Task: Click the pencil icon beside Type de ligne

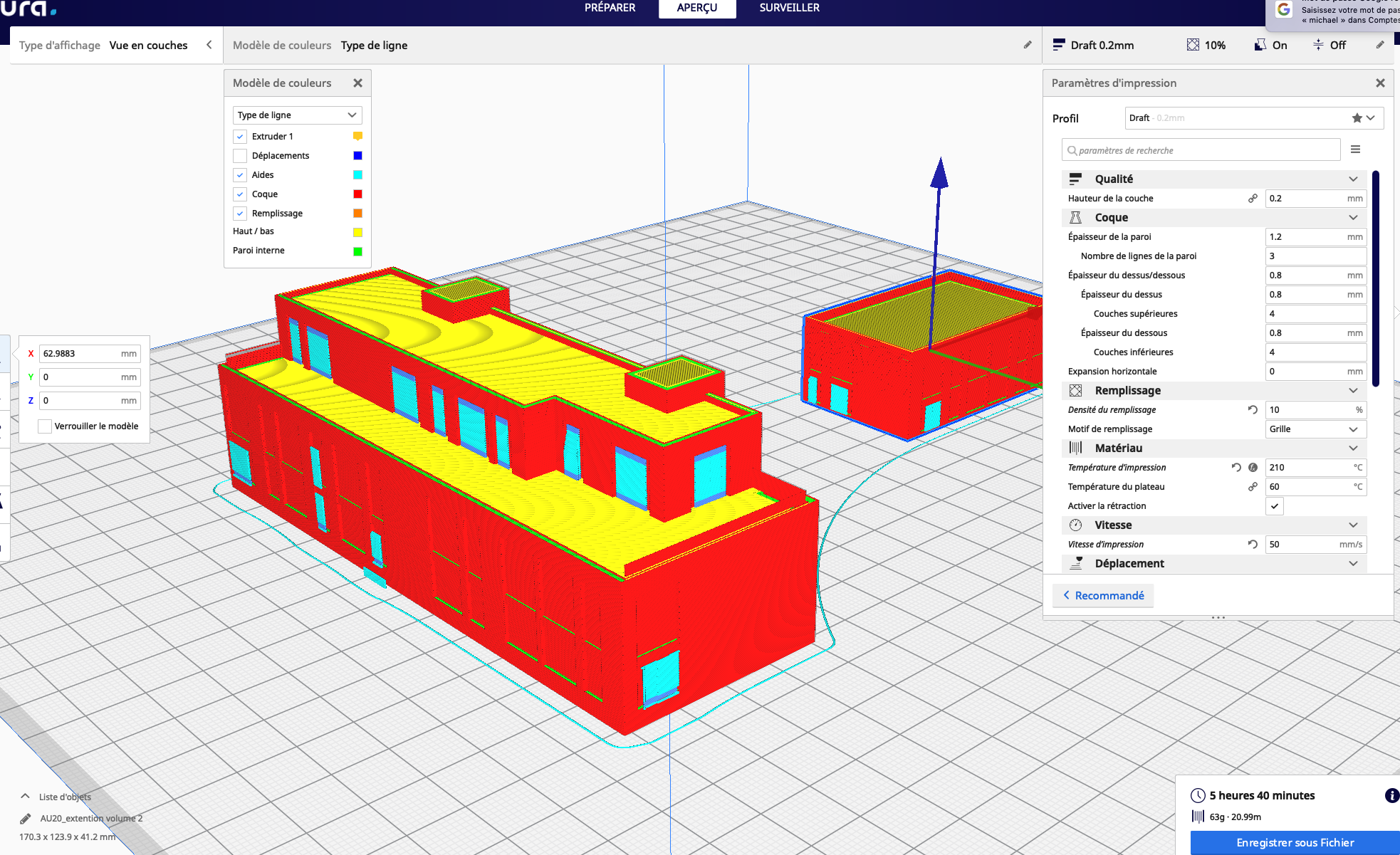Action: (1027, 45)
